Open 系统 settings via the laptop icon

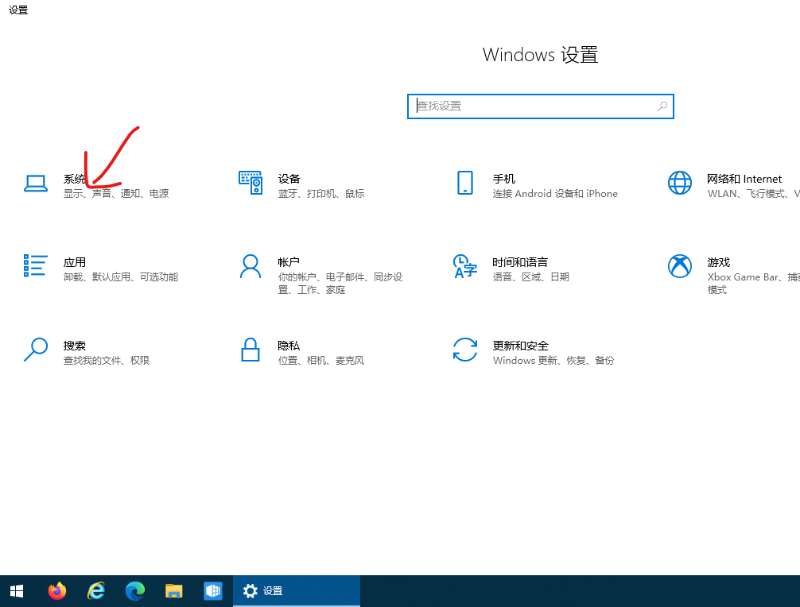click(35, 184)
